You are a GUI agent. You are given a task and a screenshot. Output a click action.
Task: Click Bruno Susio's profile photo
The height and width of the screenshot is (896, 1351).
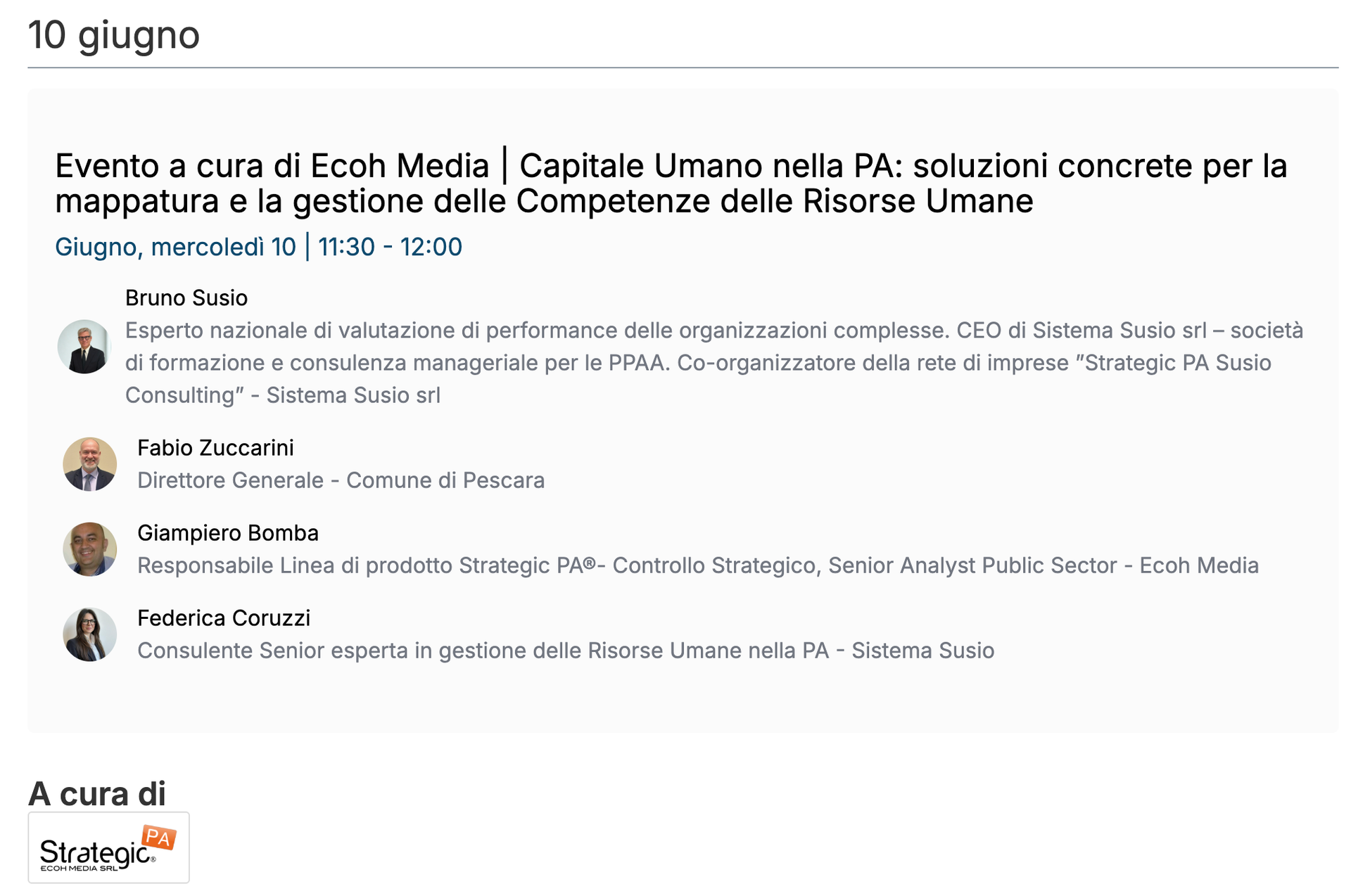point(84,347)
